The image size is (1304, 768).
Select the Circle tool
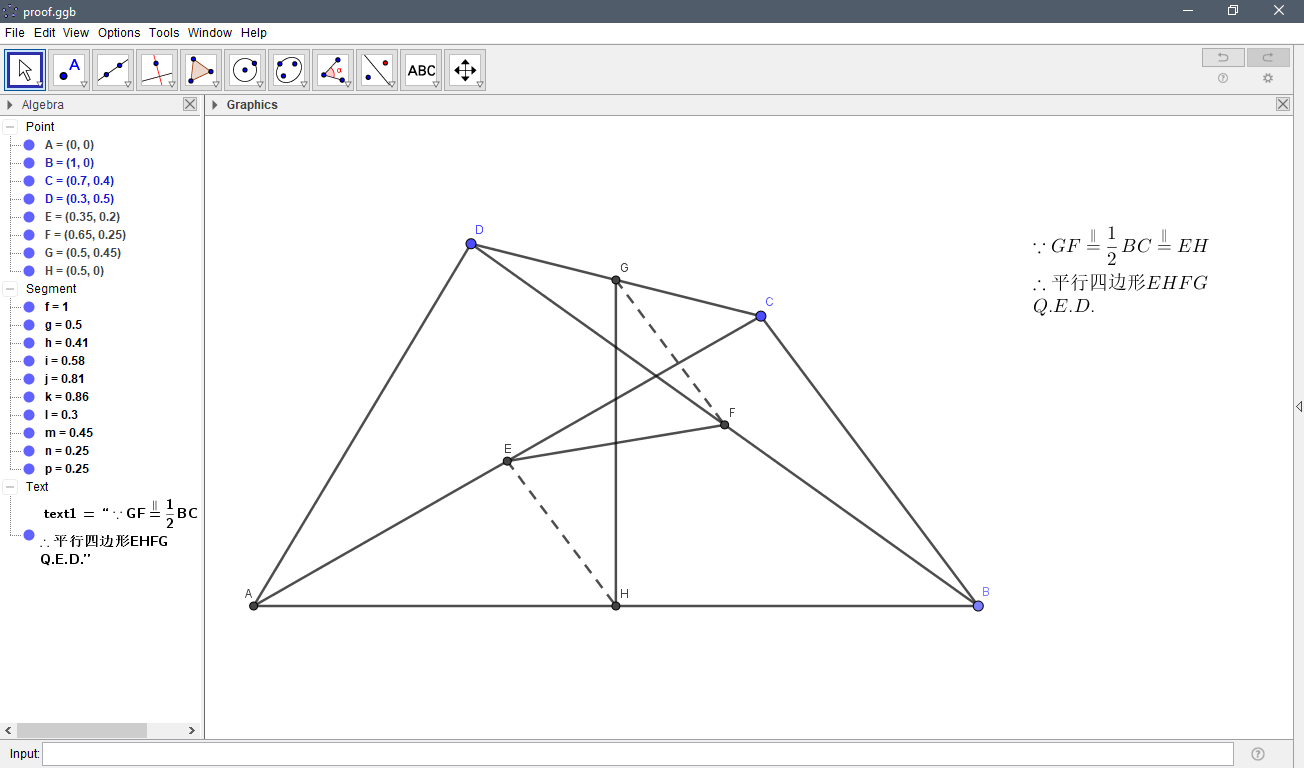245,69
